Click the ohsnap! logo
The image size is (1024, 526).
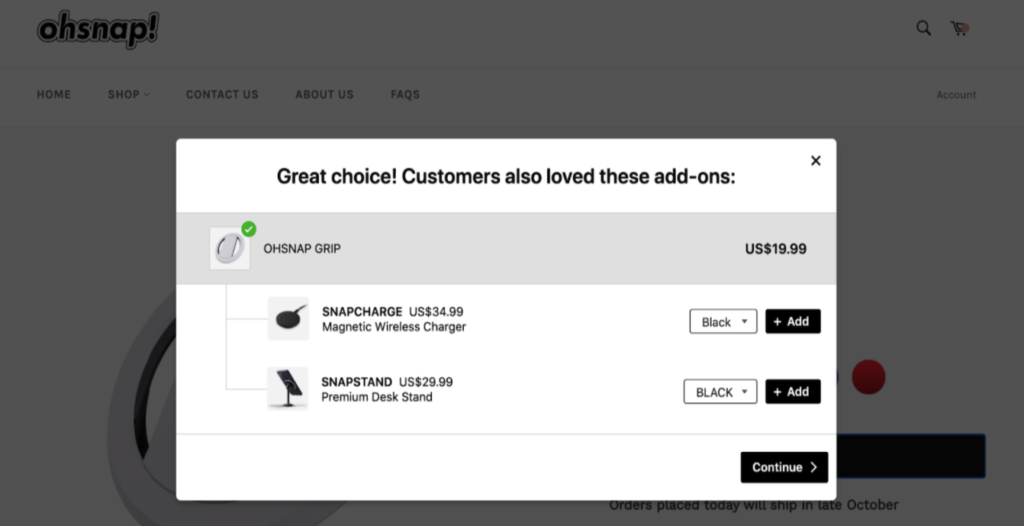tap(98, 29)
